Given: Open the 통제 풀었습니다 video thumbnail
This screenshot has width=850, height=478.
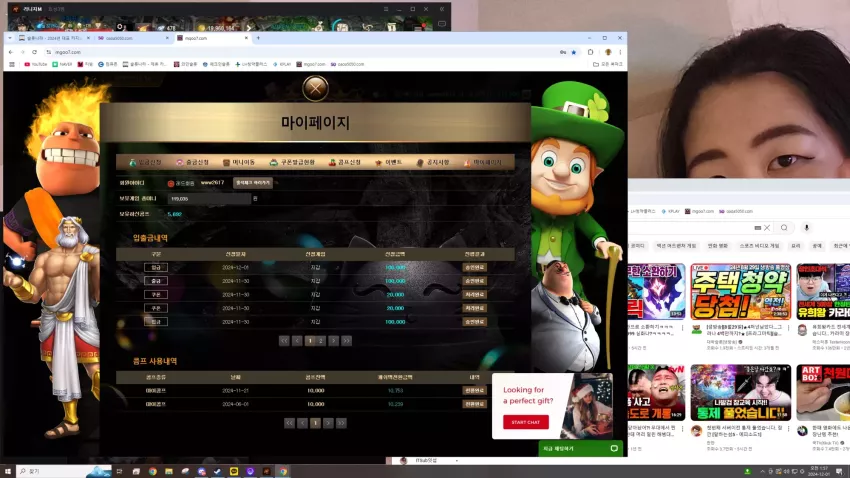Looking at the screenshot, I should pyautogui.click(x=740, y=392).
